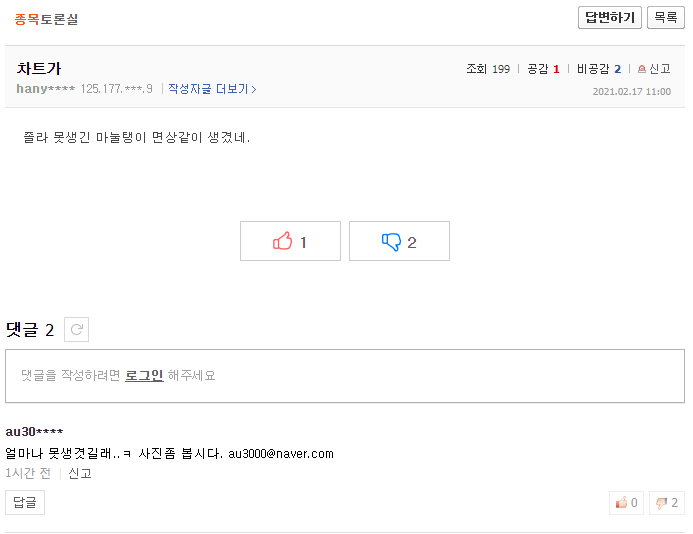Click the author ID hany****
Image resolution: width=693 pixels, height=534 pixels.
pos(45,89)
